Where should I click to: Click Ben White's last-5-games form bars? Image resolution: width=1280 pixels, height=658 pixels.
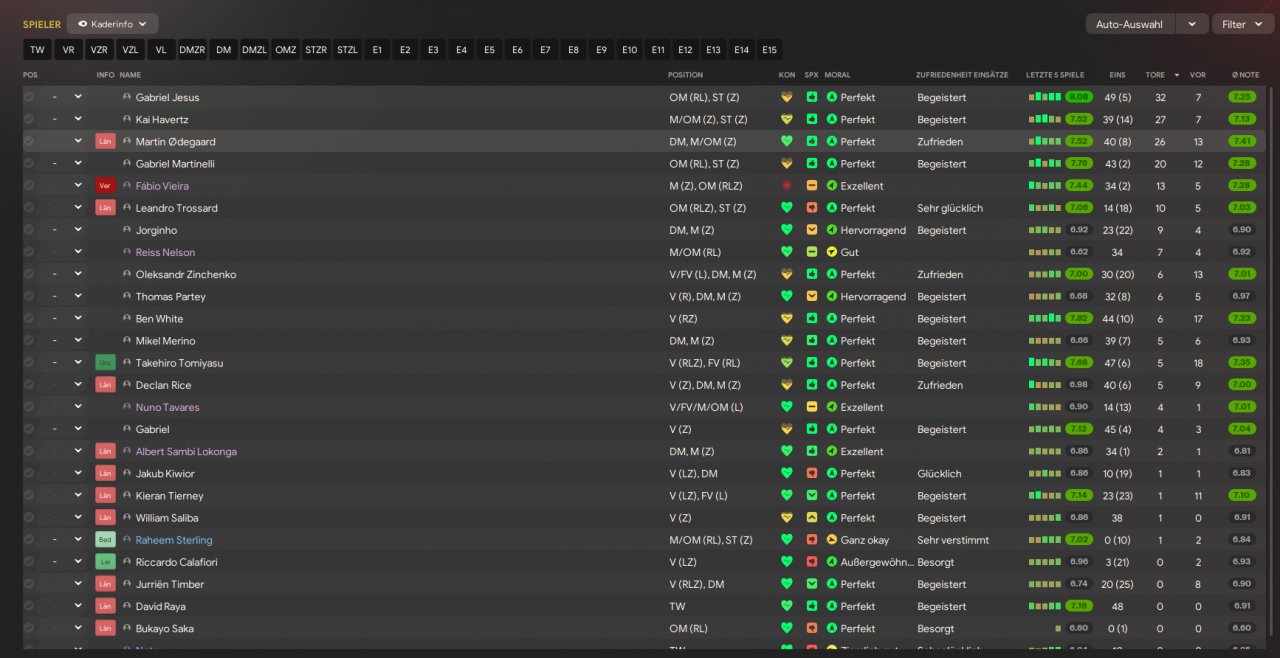[x=1045, y=319]
